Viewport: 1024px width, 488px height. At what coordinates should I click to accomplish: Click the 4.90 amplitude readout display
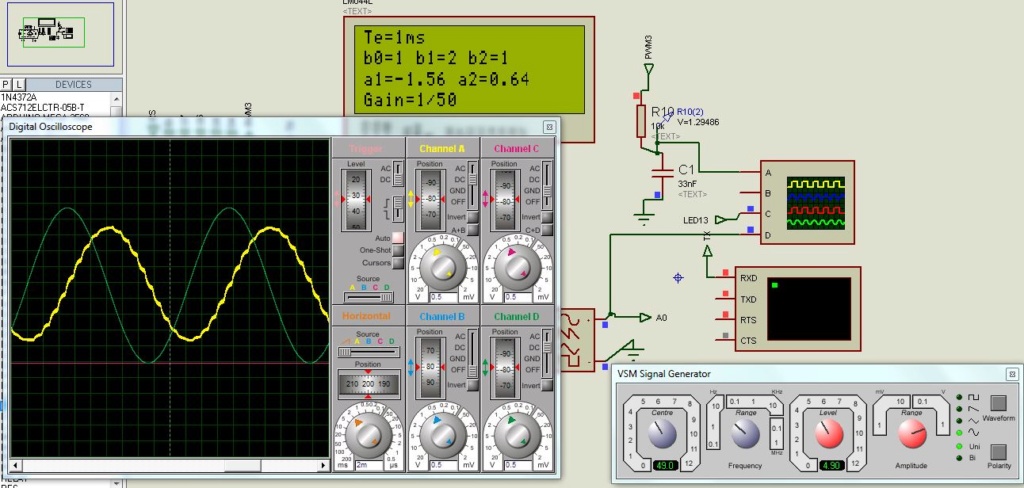click(x=831, y=466)
